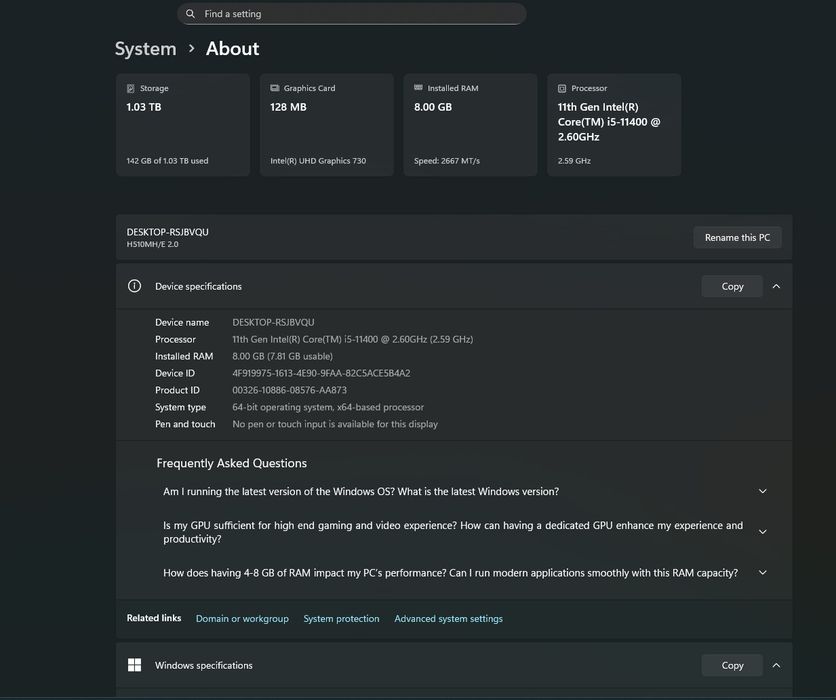Click the Processor chip icon
This screenshot has height=700, width=836.
point(562,89)
